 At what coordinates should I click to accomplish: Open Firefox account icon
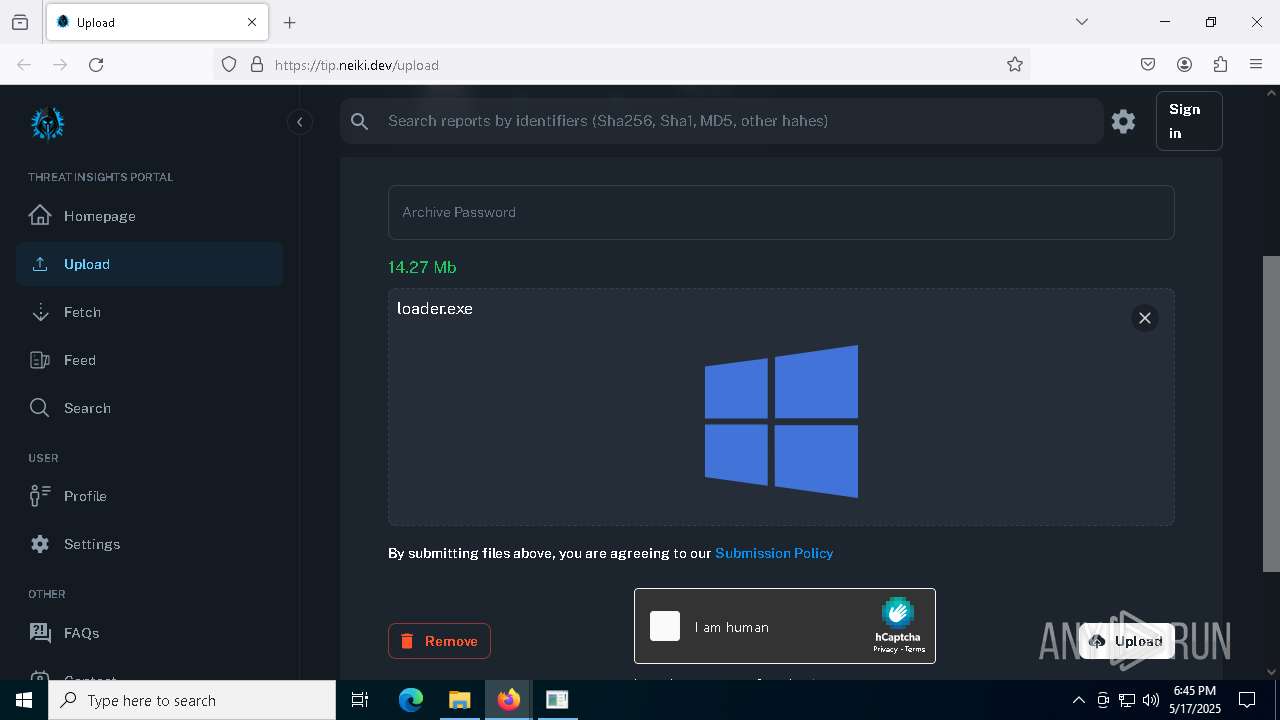pos(1184,64)
